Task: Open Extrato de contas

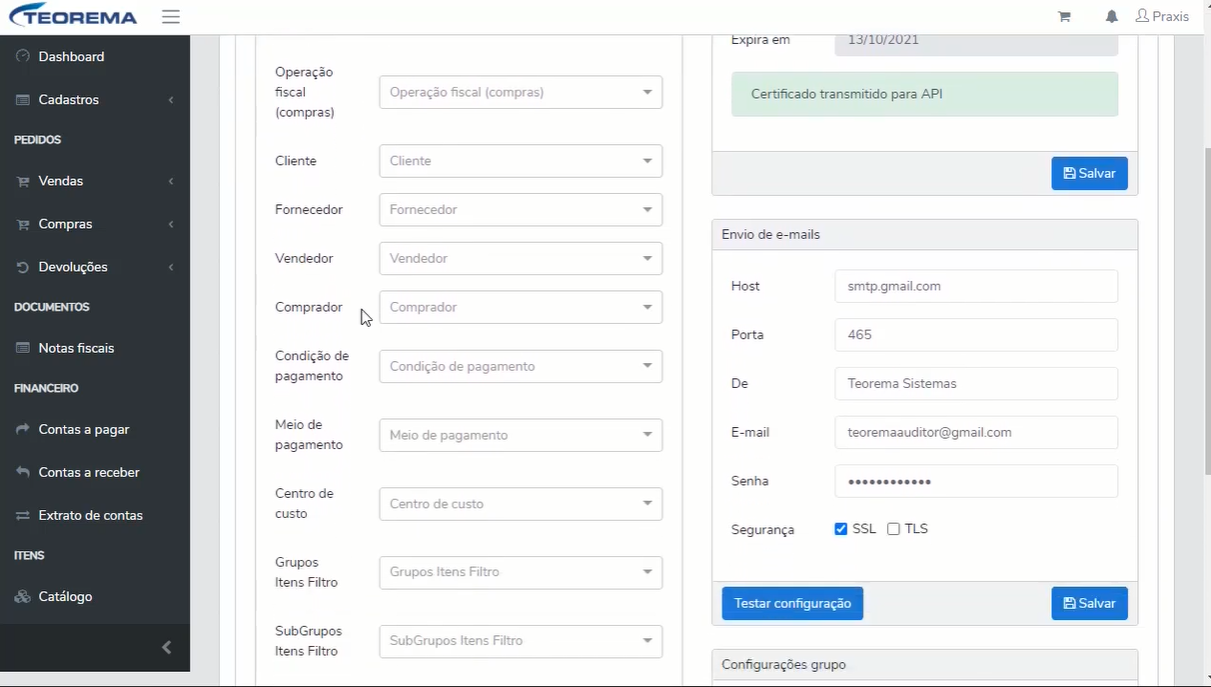Action: [x=91, y=515]
